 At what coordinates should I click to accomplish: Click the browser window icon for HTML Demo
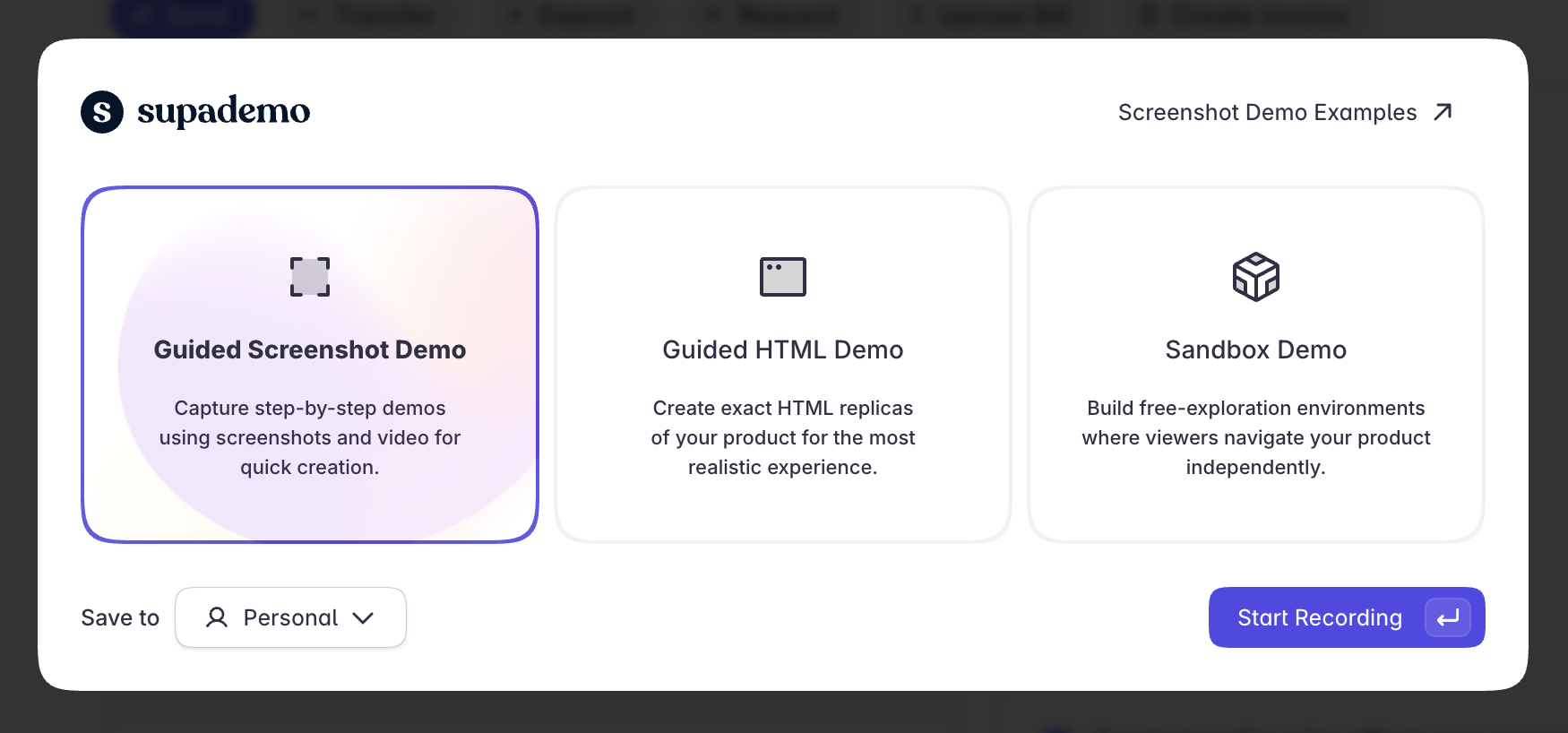[x=782, y=277]
